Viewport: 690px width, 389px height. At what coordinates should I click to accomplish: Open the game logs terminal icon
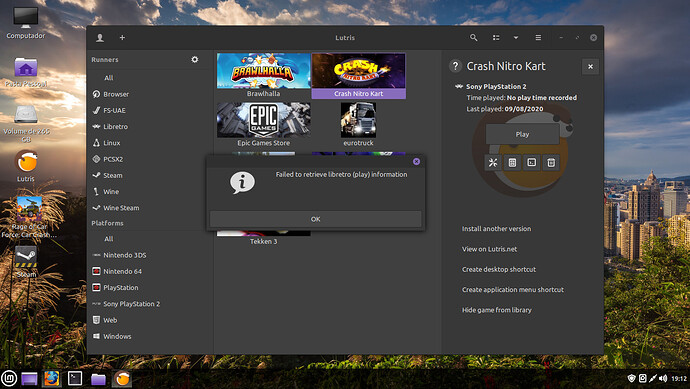tap(532, 163)
